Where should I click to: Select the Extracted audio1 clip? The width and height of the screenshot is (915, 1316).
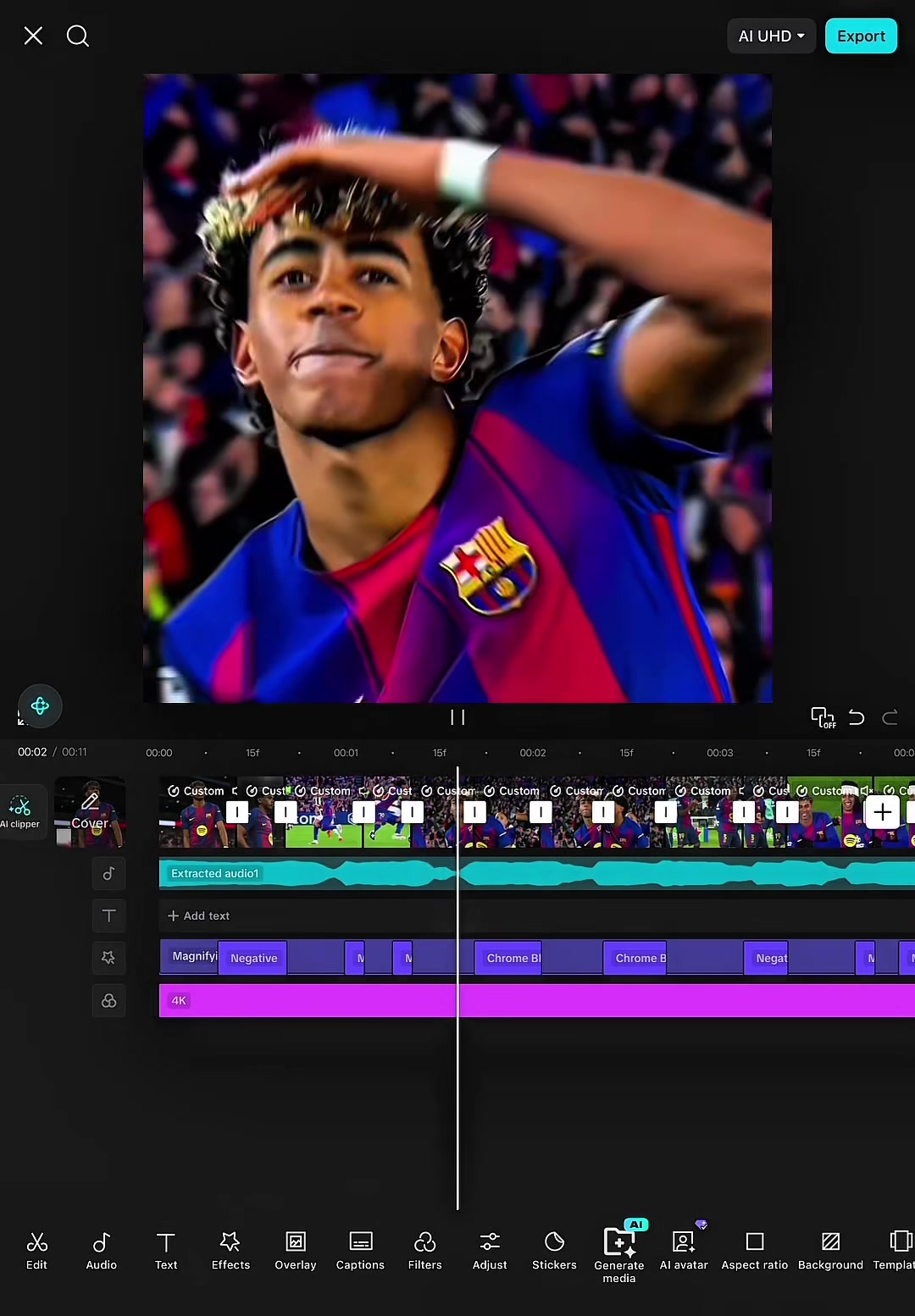[x=537, y=873]
